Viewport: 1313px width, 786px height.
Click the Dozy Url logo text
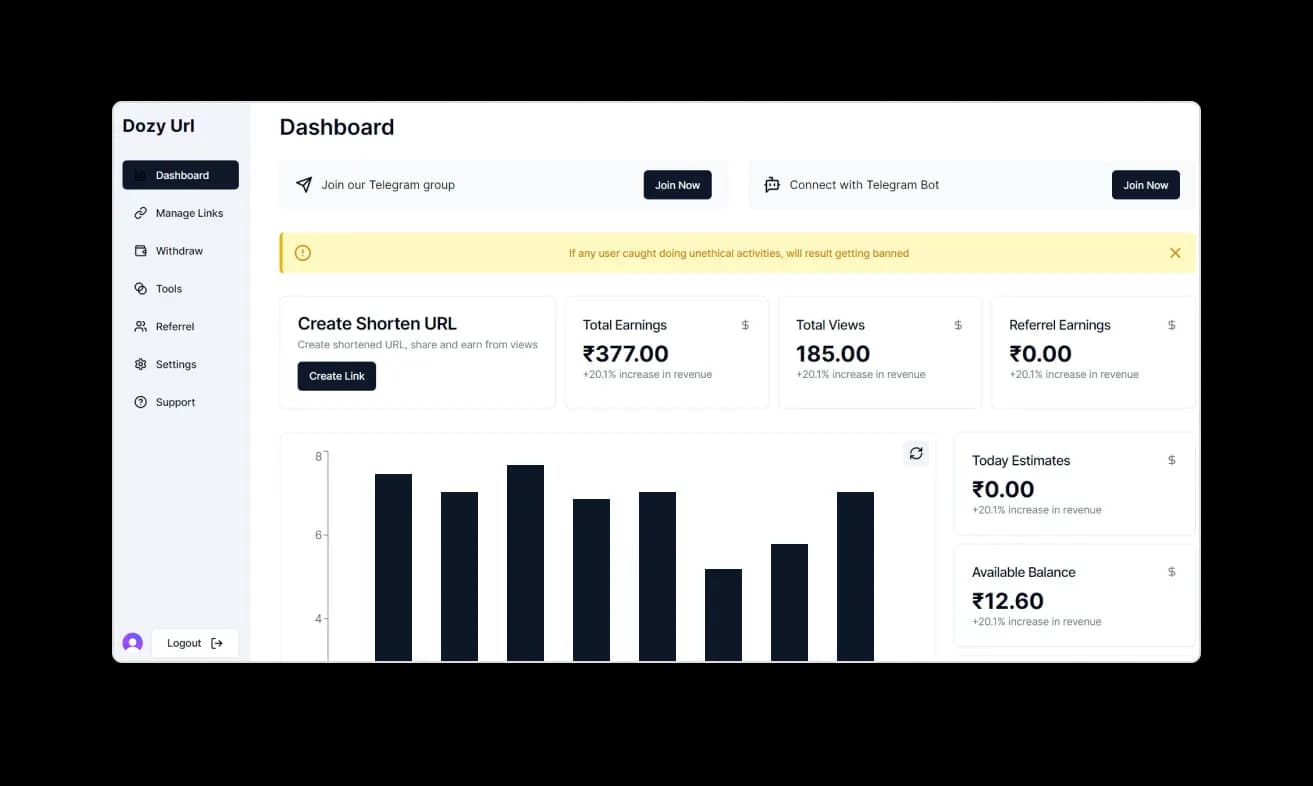coord(159,126)
